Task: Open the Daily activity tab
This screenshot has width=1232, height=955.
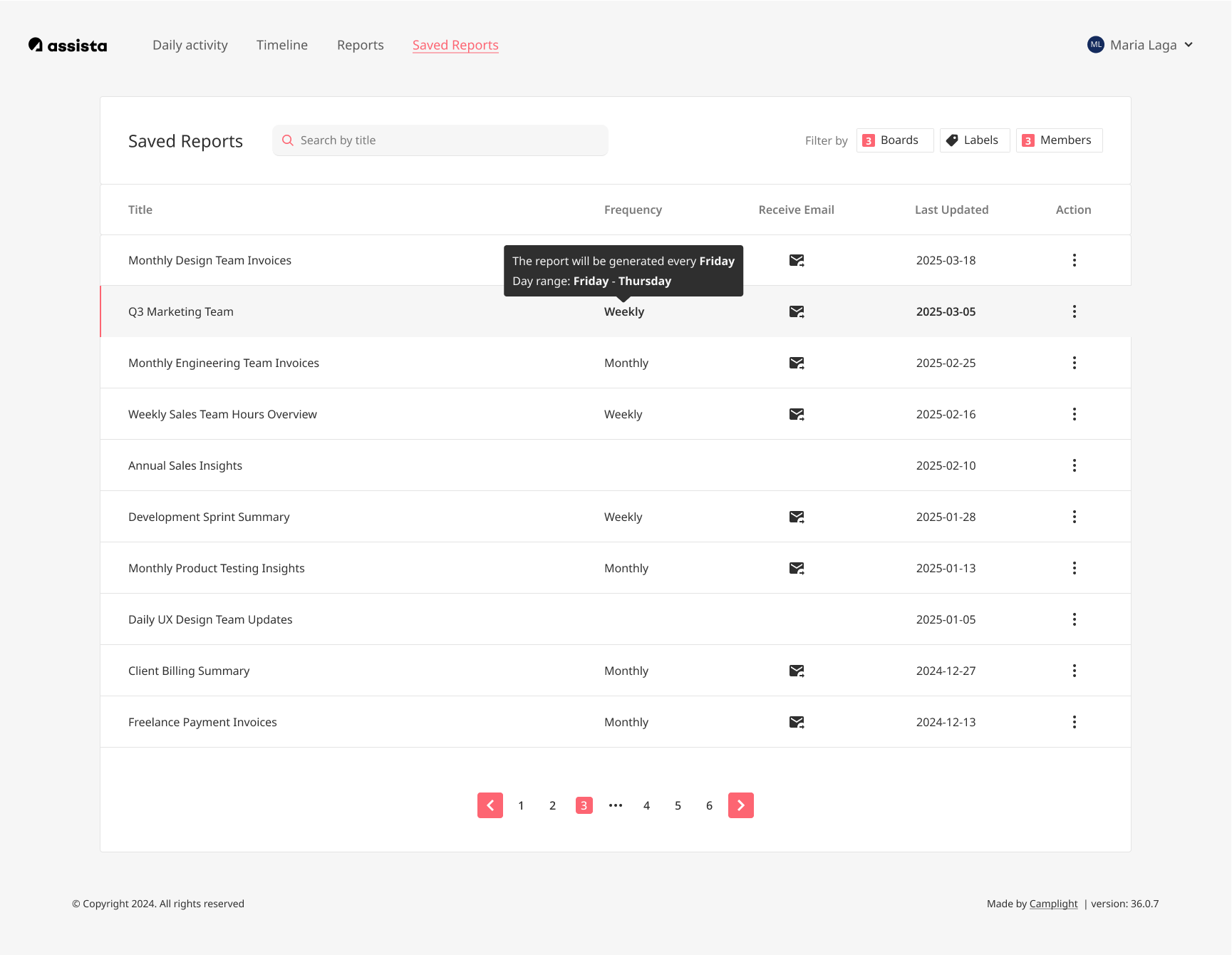Action: click(190, 45)
